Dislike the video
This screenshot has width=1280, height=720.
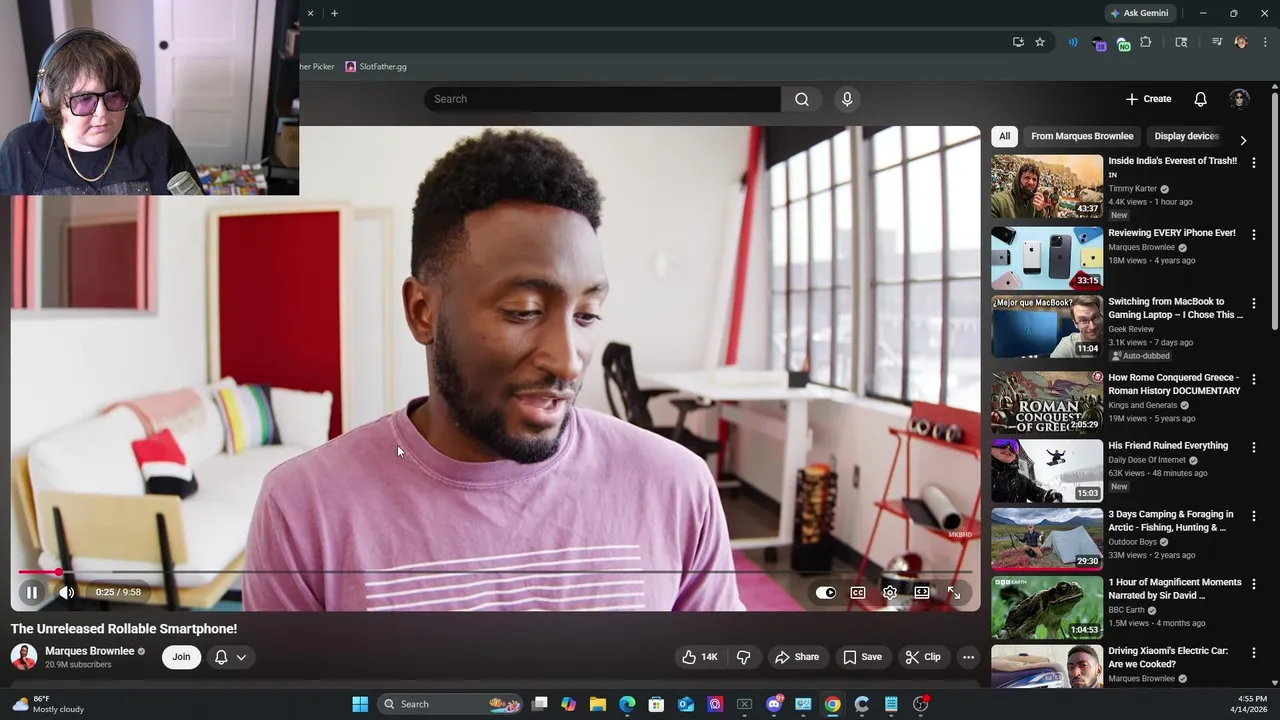744,657
